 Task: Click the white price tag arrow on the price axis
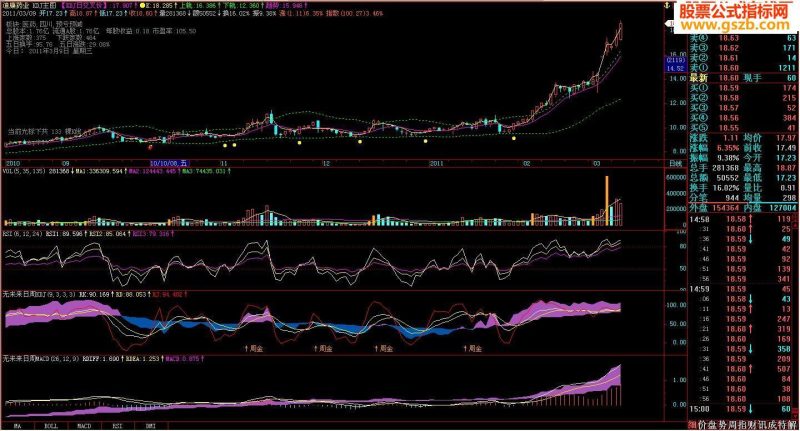point(668,23)
